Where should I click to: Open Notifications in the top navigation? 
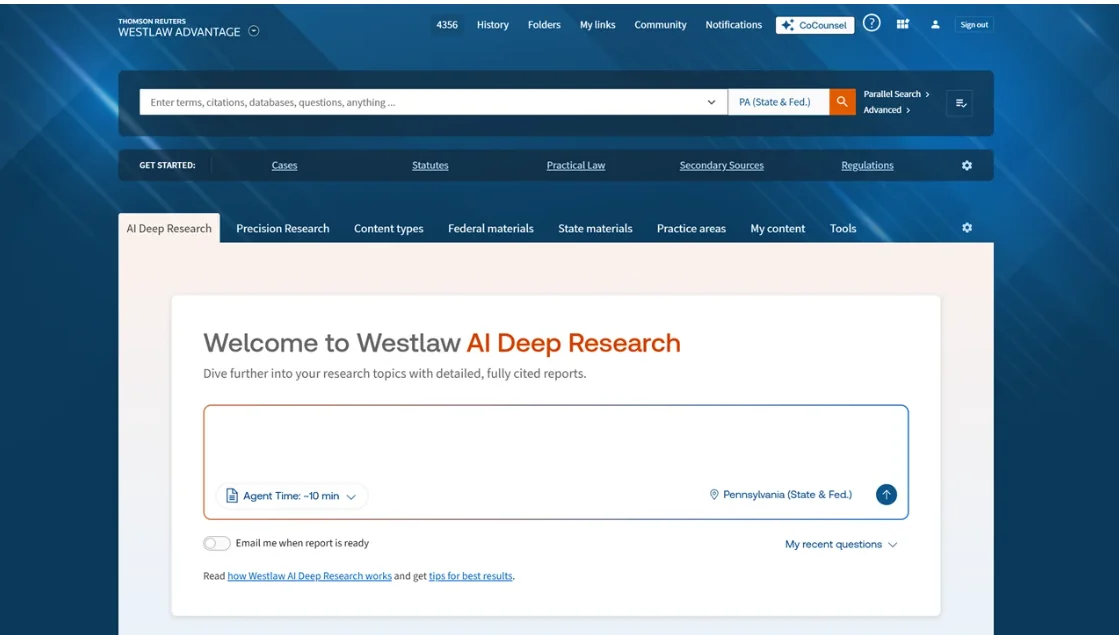coord(734,25)
